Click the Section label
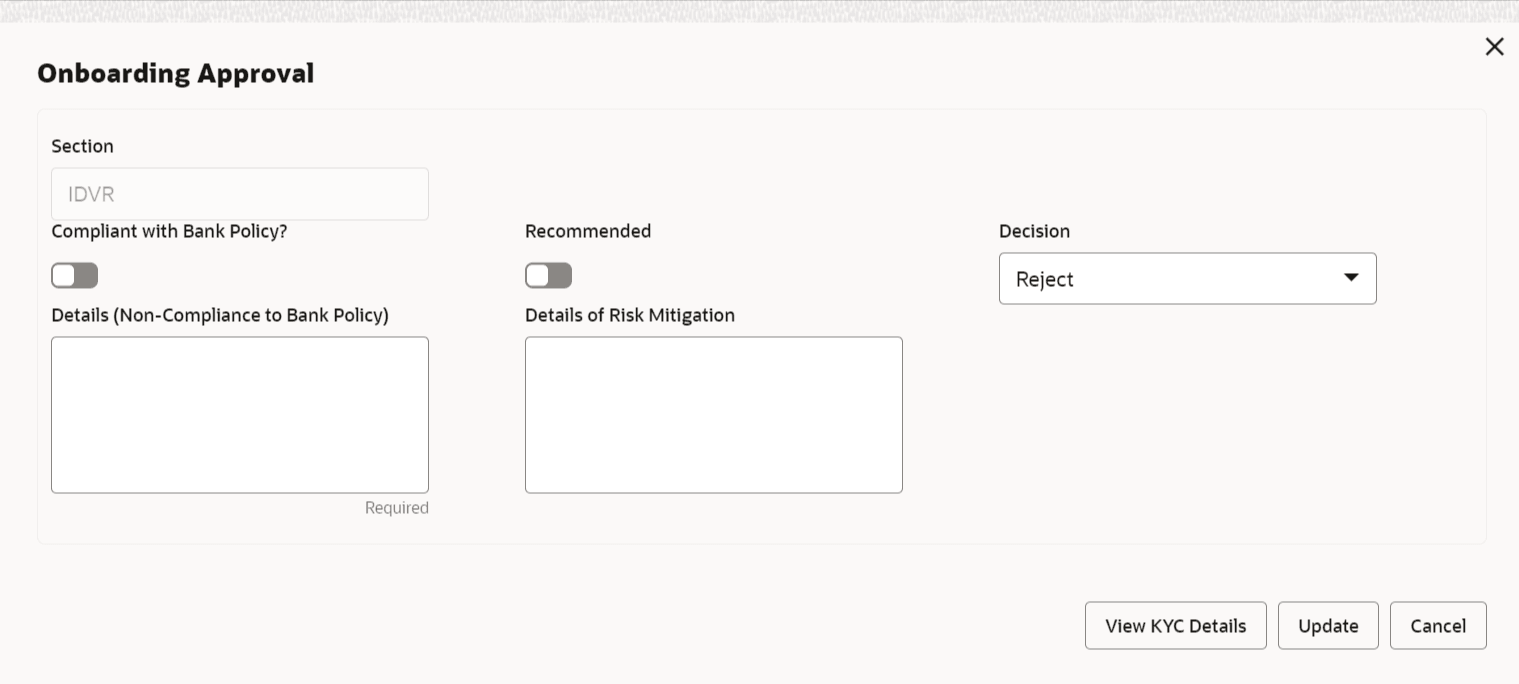This screenshot has width=1519, height=684. 82,146
